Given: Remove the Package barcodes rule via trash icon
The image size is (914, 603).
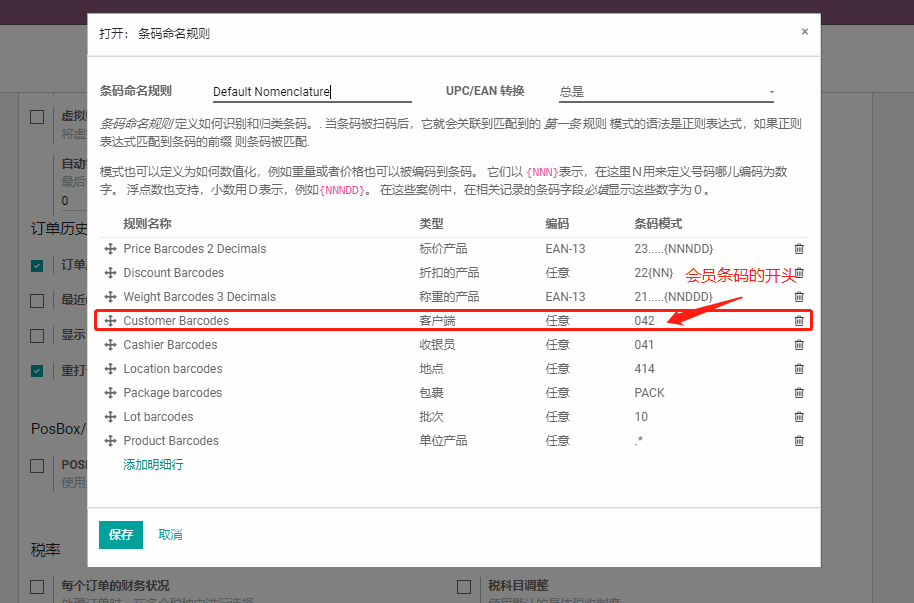Looking at the screenshot, I should click(798, 393).
